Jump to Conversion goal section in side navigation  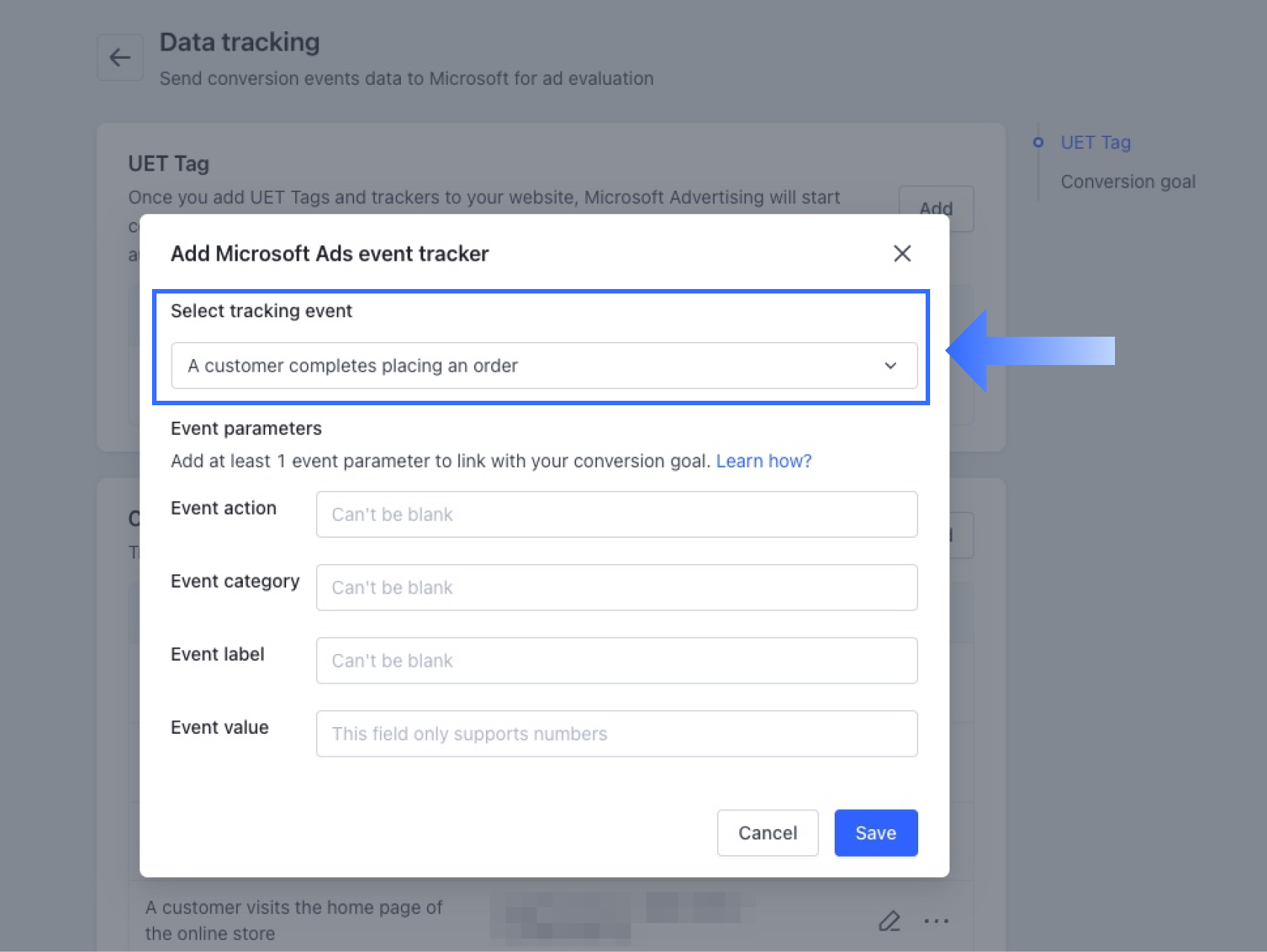(x=1128, y=182)
